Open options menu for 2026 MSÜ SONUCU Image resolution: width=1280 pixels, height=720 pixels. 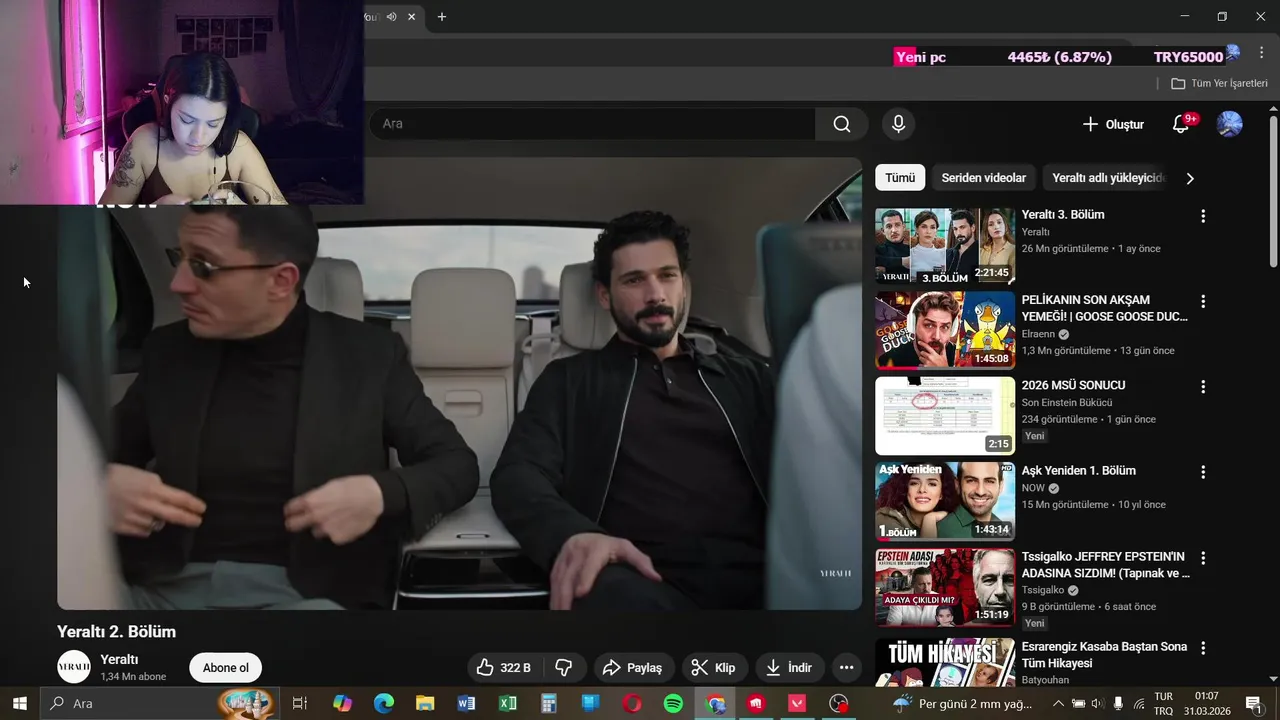pyautogui.click(x=1203, y=386)
